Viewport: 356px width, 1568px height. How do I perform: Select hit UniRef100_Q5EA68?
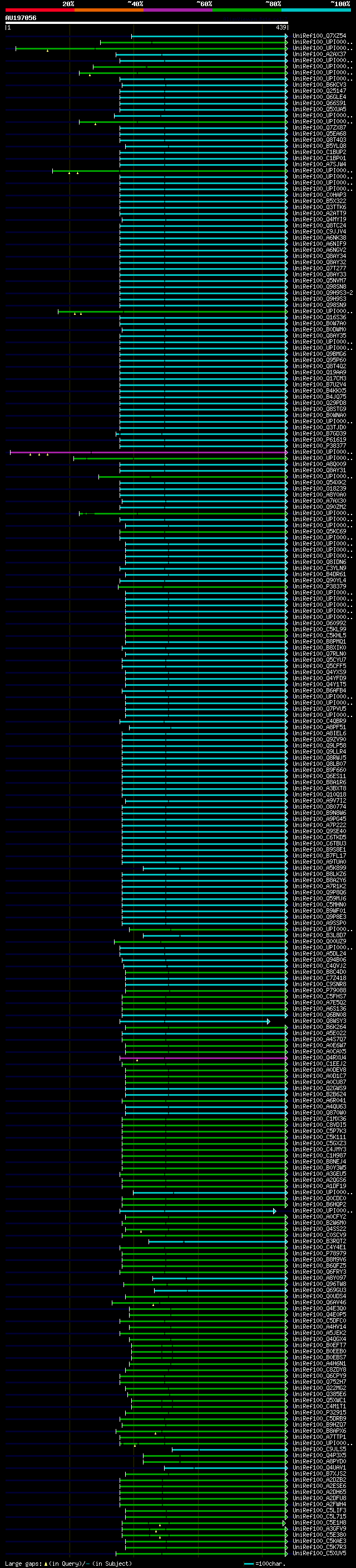[x=319, y=134]
